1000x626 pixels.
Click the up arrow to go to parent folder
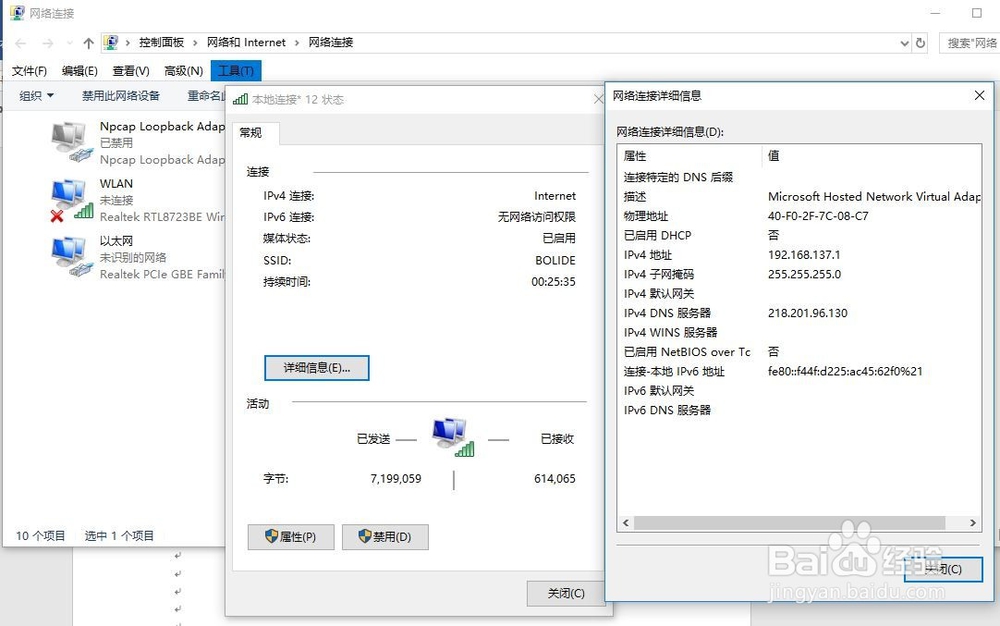pyautogui.click(x=89, y=42)
